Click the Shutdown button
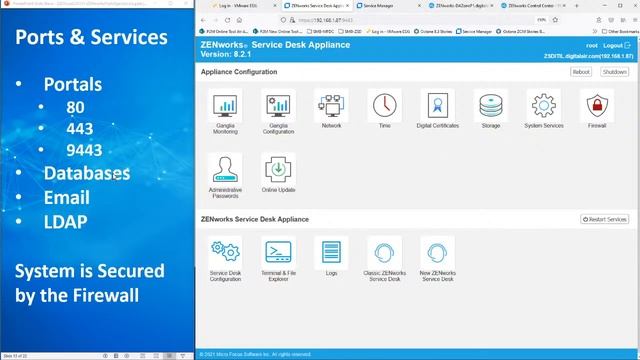 (614, 72)
